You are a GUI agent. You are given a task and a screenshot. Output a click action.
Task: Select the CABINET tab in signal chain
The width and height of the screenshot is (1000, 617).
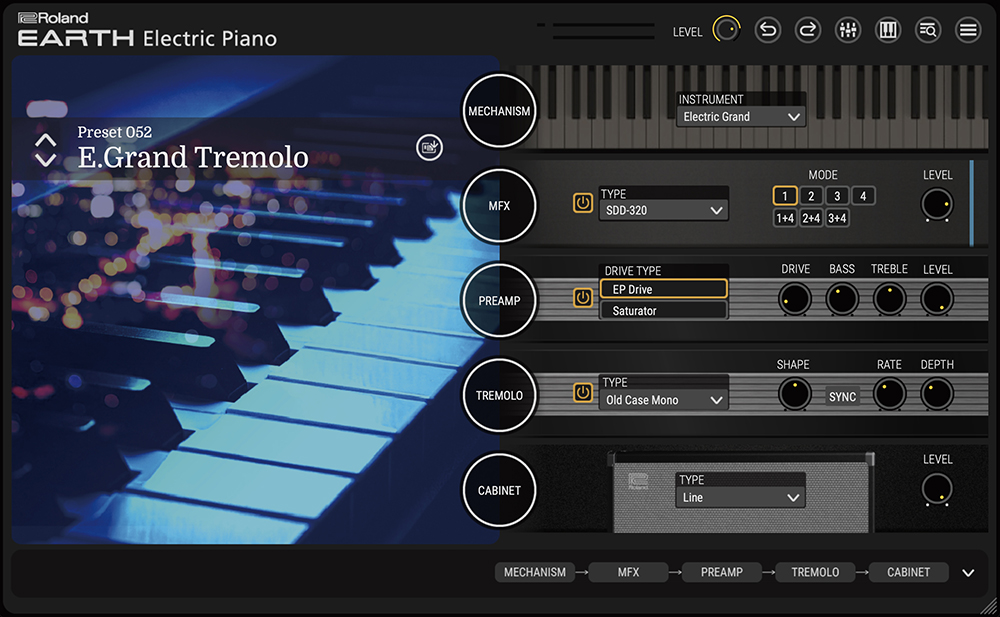(908, 572)
